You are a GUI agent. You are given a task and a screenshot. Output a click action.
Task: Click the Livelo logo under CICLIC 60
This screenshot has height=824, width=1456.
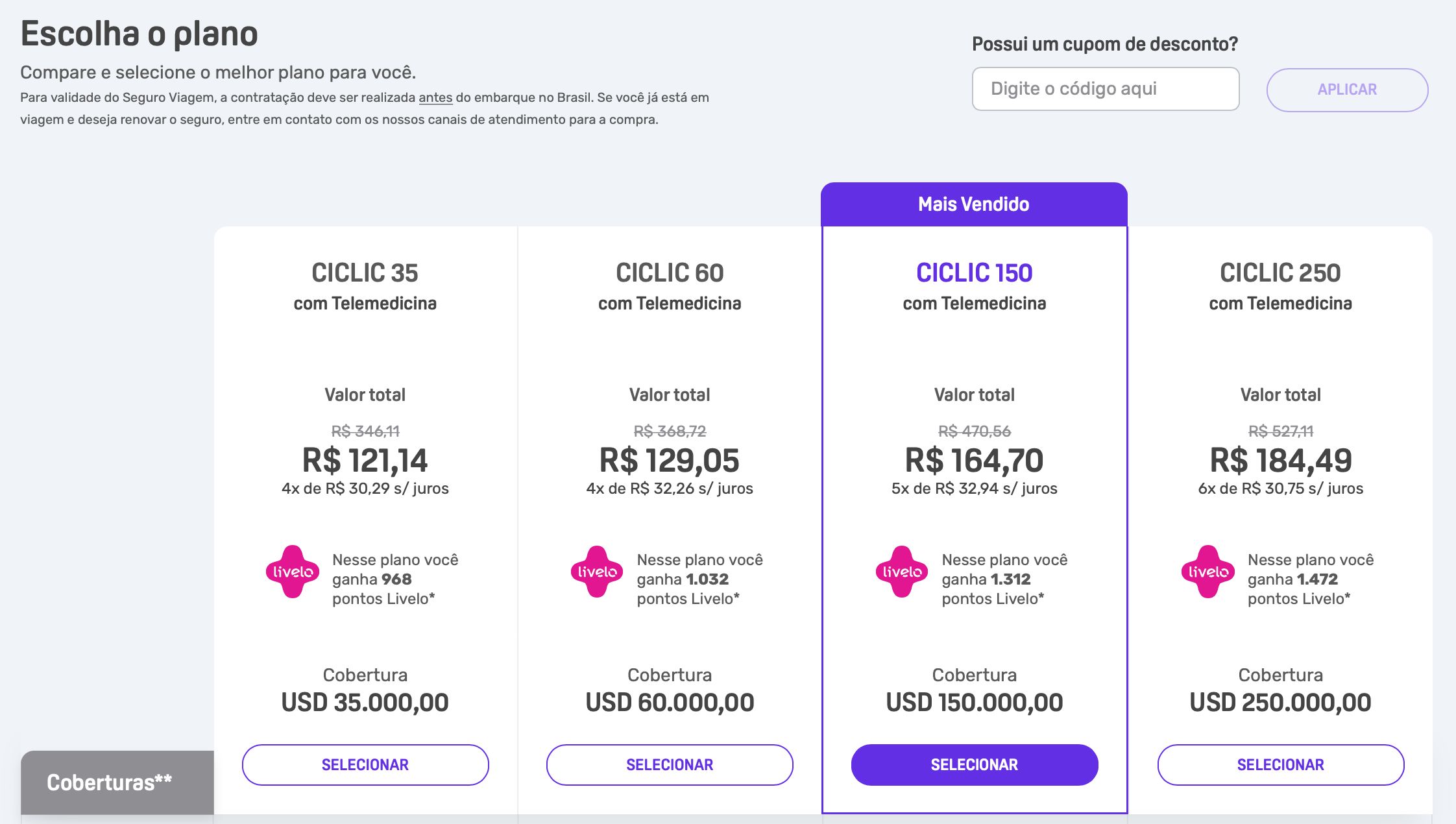point(597,571)
